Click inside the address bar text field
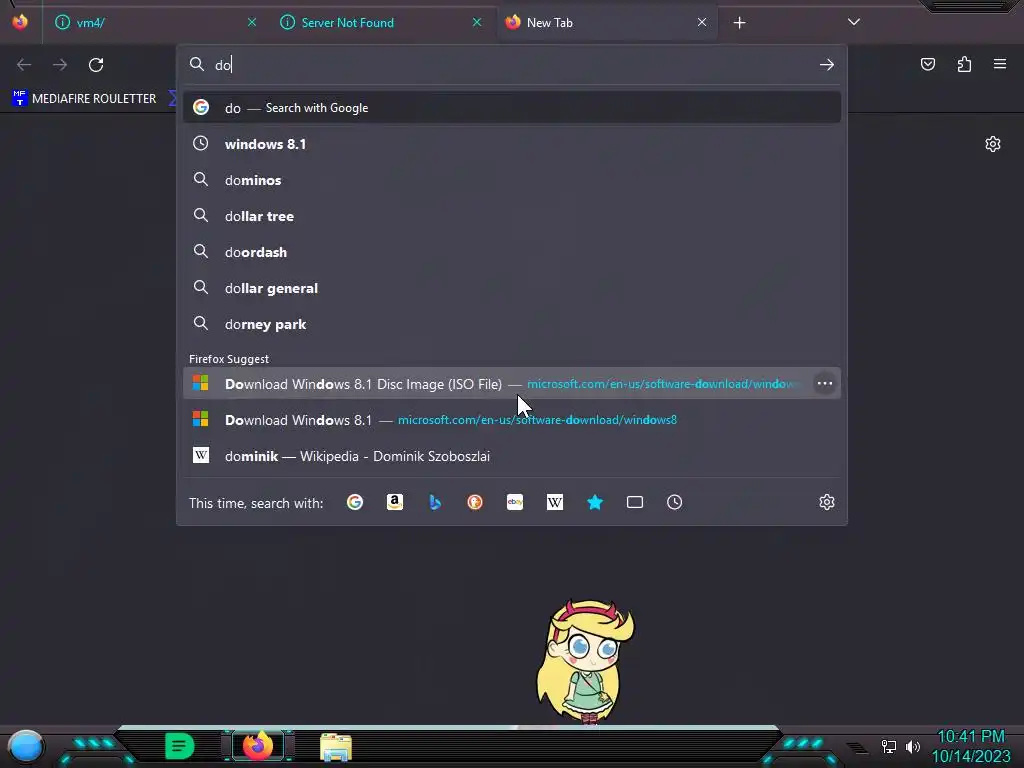Viewport: 1024px width, 768px height. (x=513, y=65)
